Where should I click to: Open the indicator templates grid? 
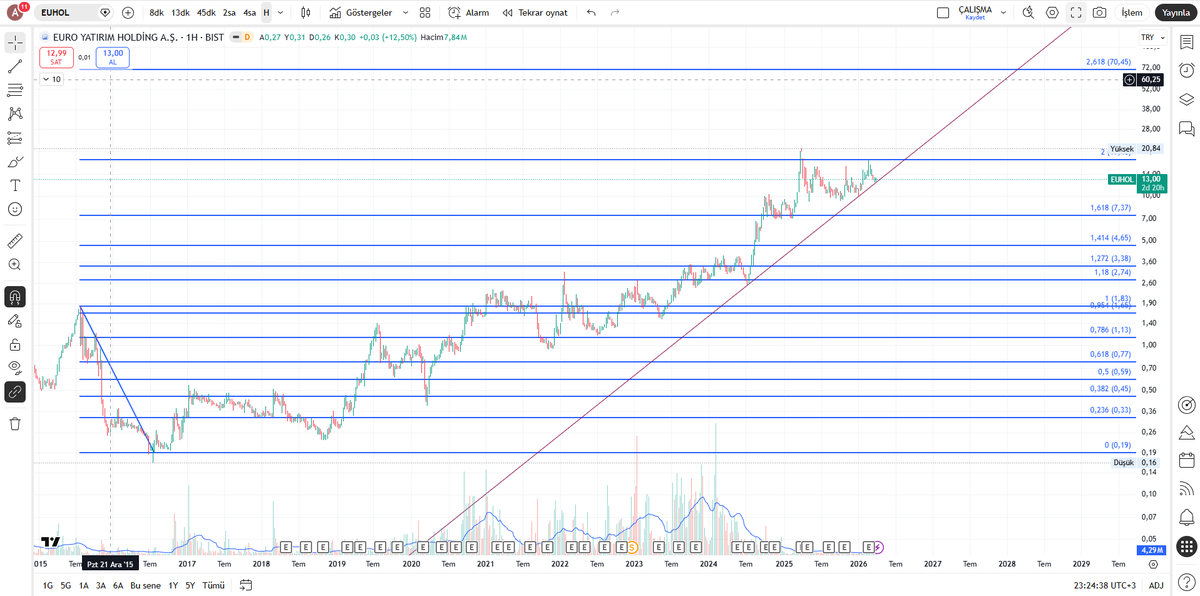coord(425,13)
